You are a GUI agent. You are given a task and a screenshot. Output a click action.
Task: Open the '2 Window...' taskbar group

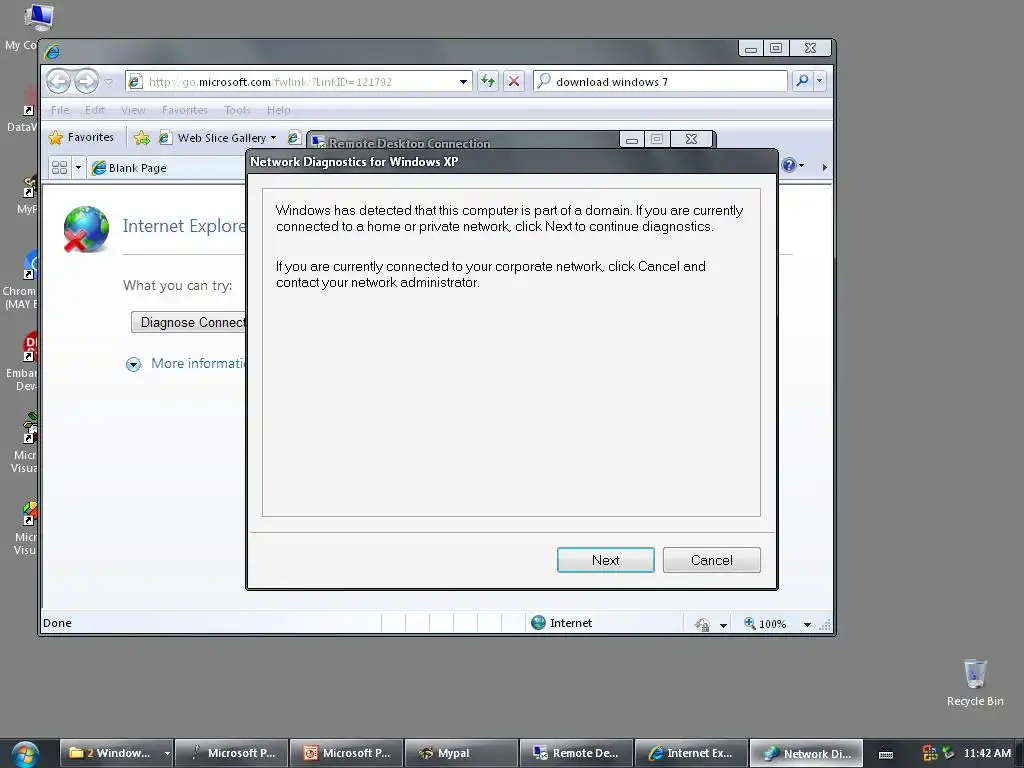pyautogui.click(x=110, y=753)
